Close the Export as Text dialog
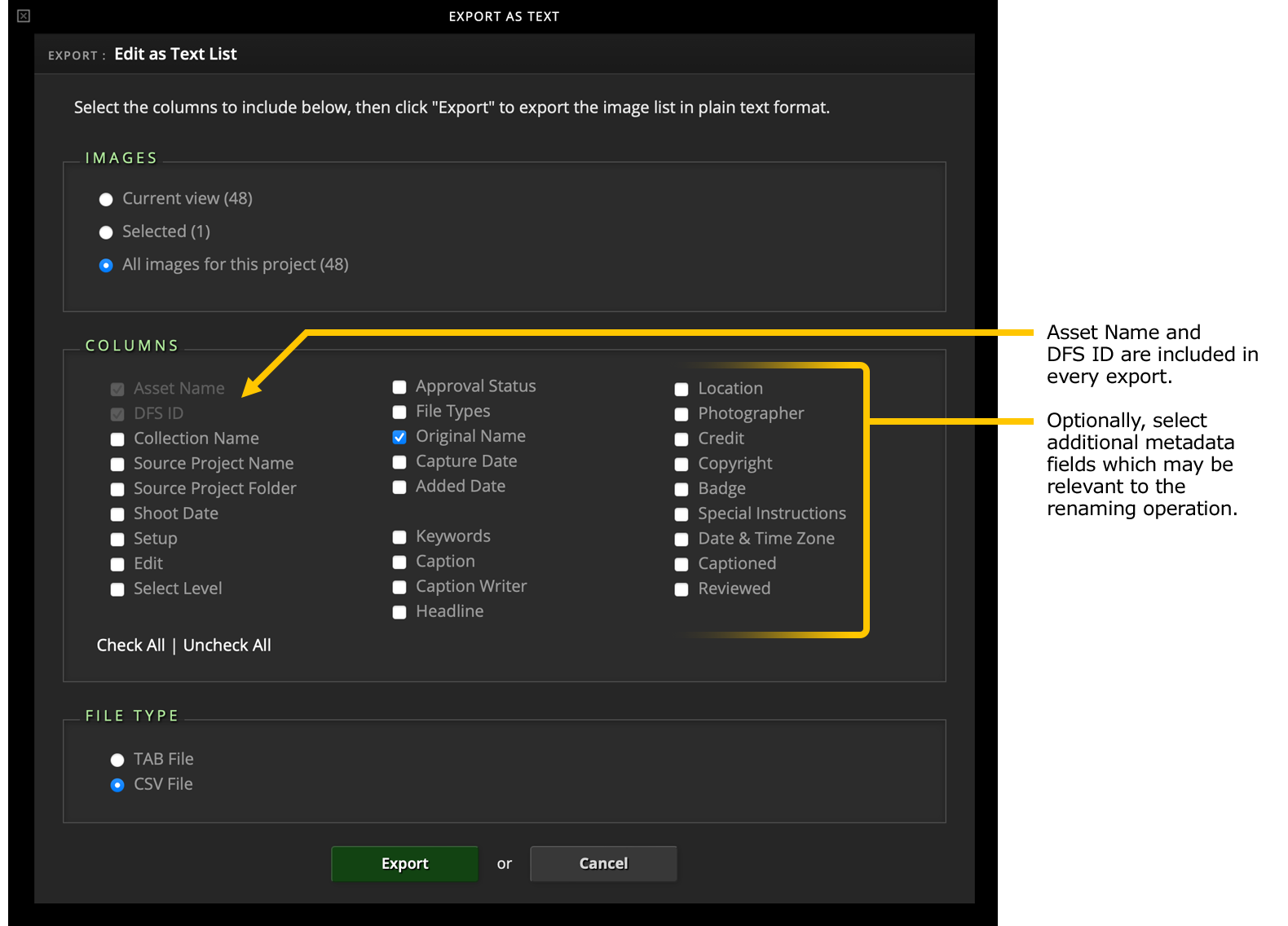 tap(24, 16)
